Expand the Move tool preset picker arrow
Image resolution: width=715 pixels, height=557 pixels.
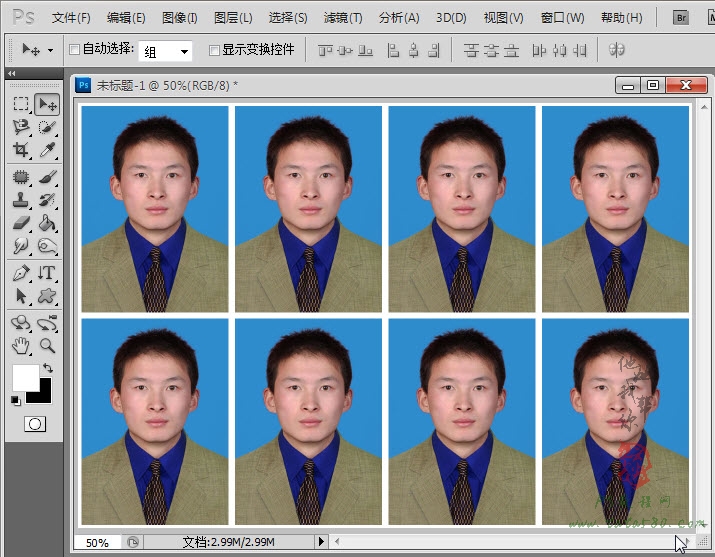50,50
